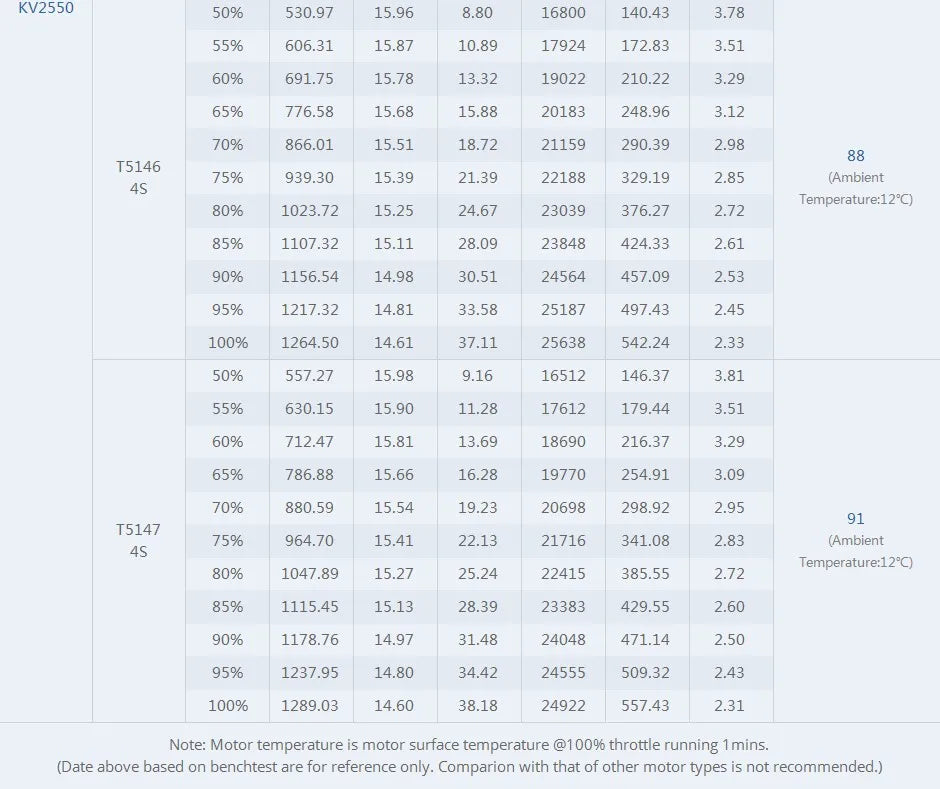
Task: Click the 1289.03 thrust value cell
Action: [x=311, y=705]
